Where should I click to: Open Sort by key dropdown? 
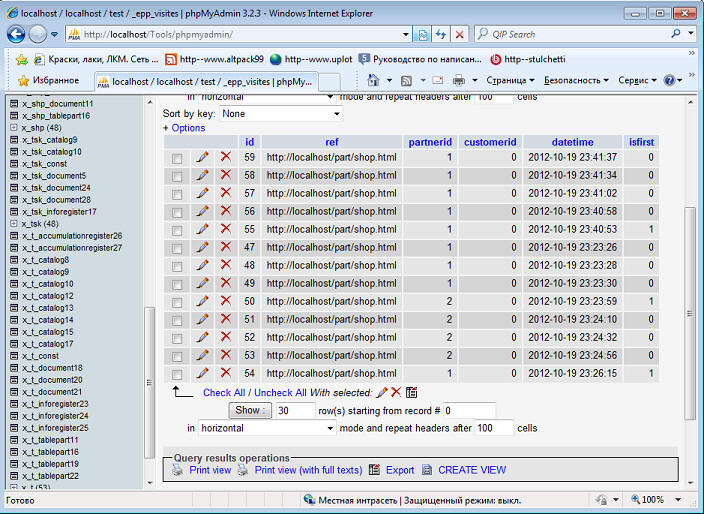(281, 114)
